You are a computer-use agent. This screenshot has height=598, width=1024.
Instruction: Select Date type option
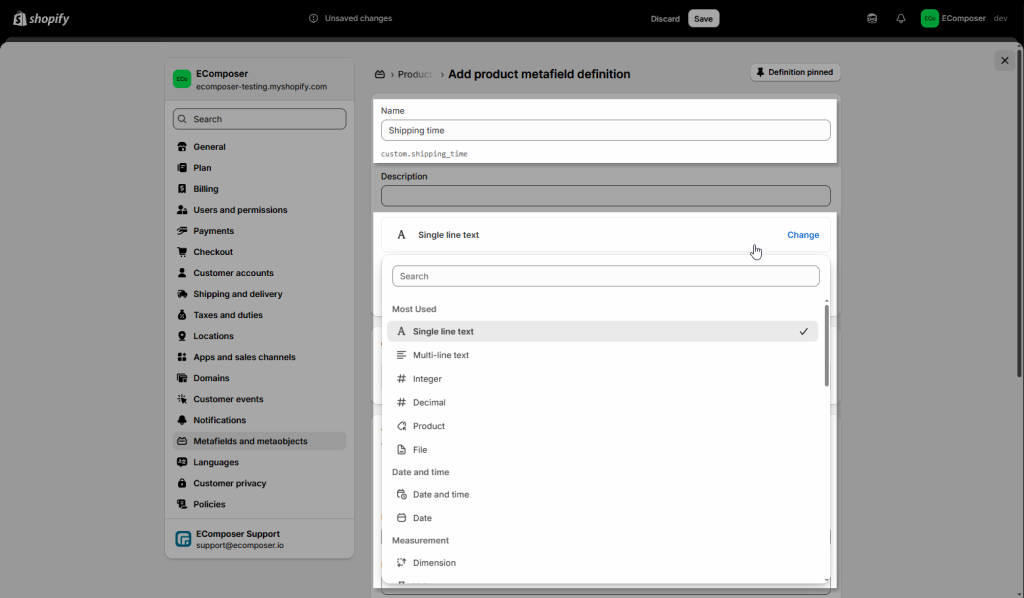coord(602,518)
